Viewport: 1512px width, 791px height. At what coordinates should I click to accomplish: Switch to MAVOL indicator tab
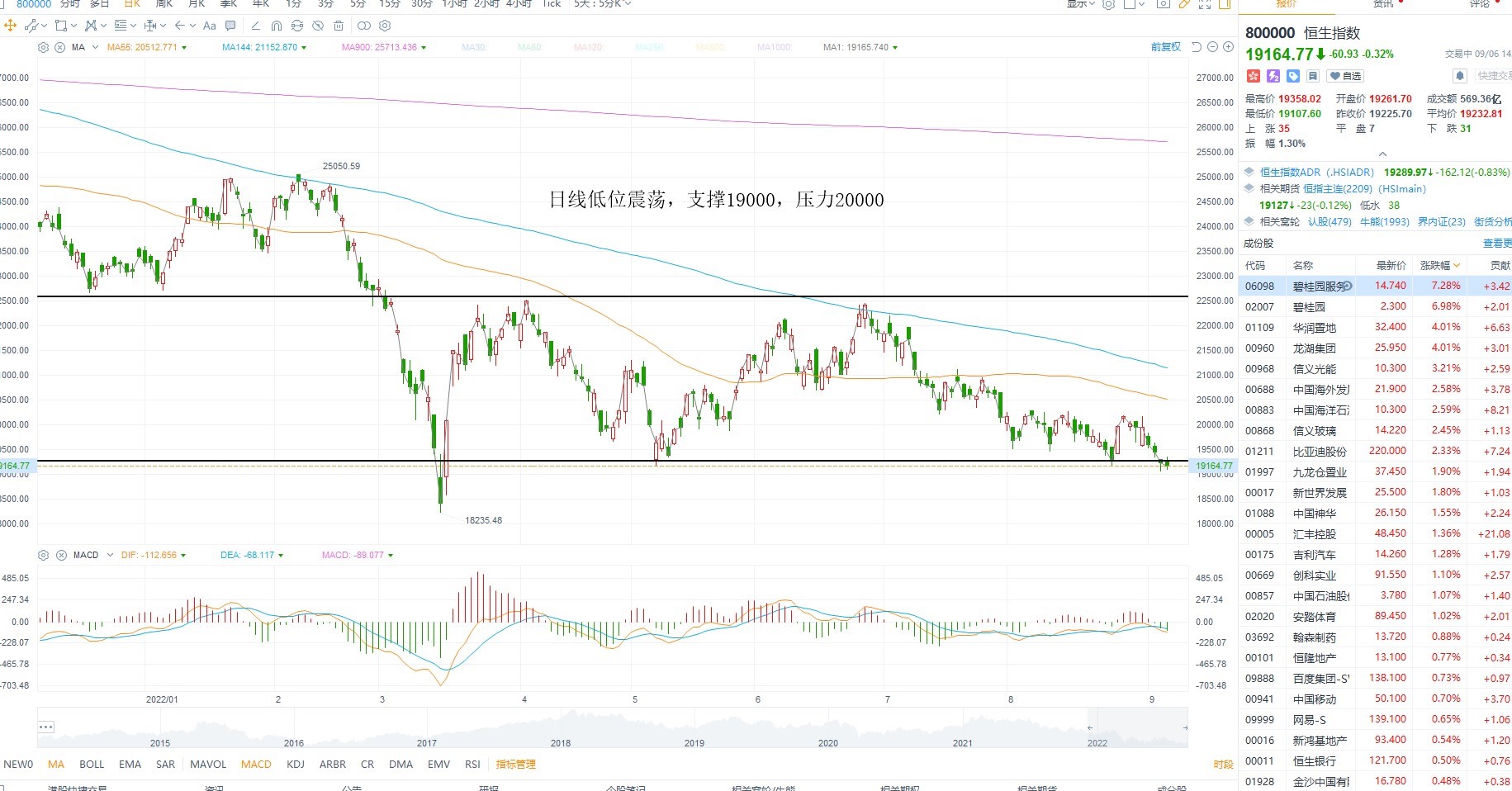(x=208, y=764)
